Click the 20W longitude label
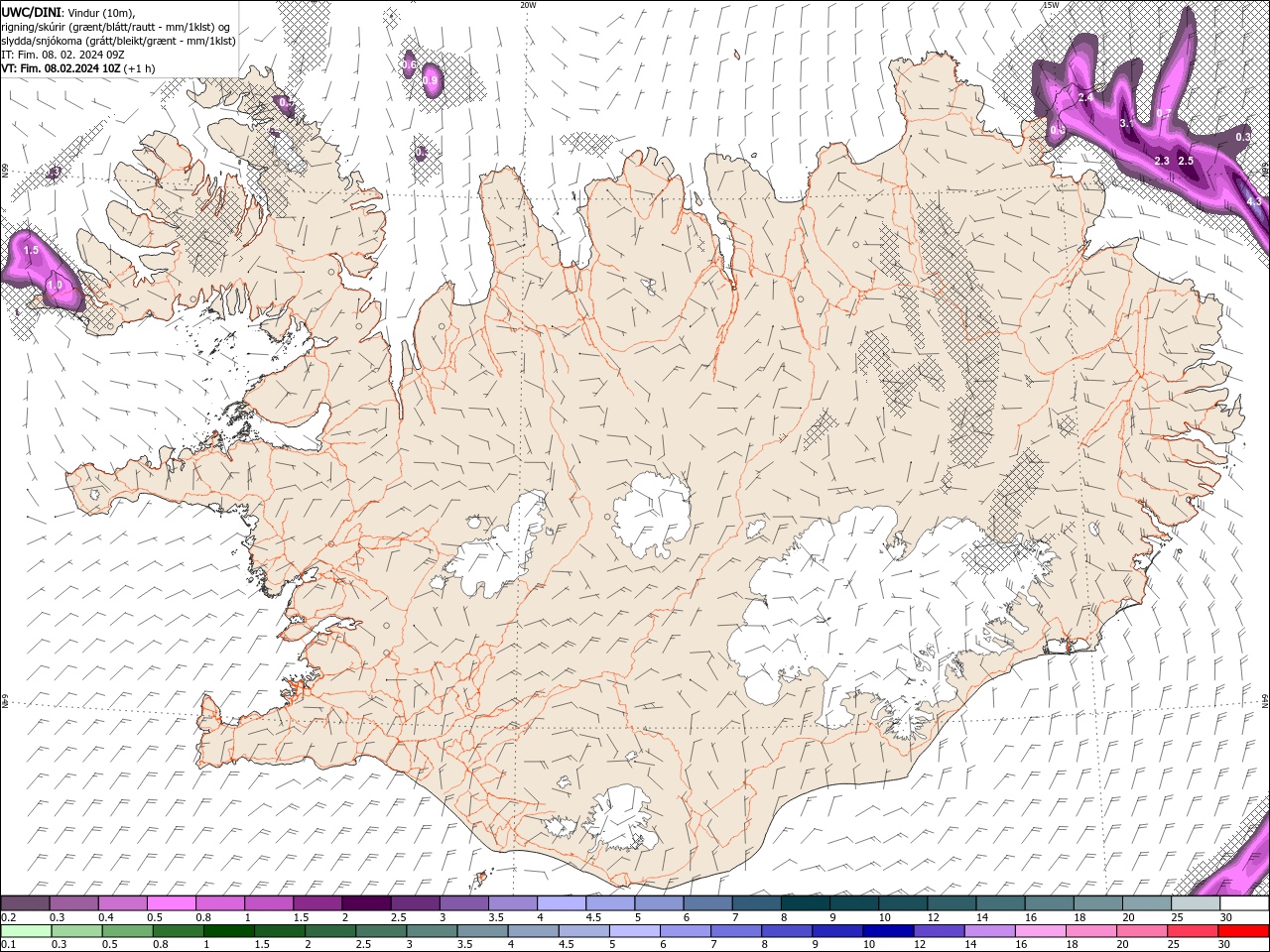Image resolution: width=1270 pixels, height=952 pixels. click(528, 5)
